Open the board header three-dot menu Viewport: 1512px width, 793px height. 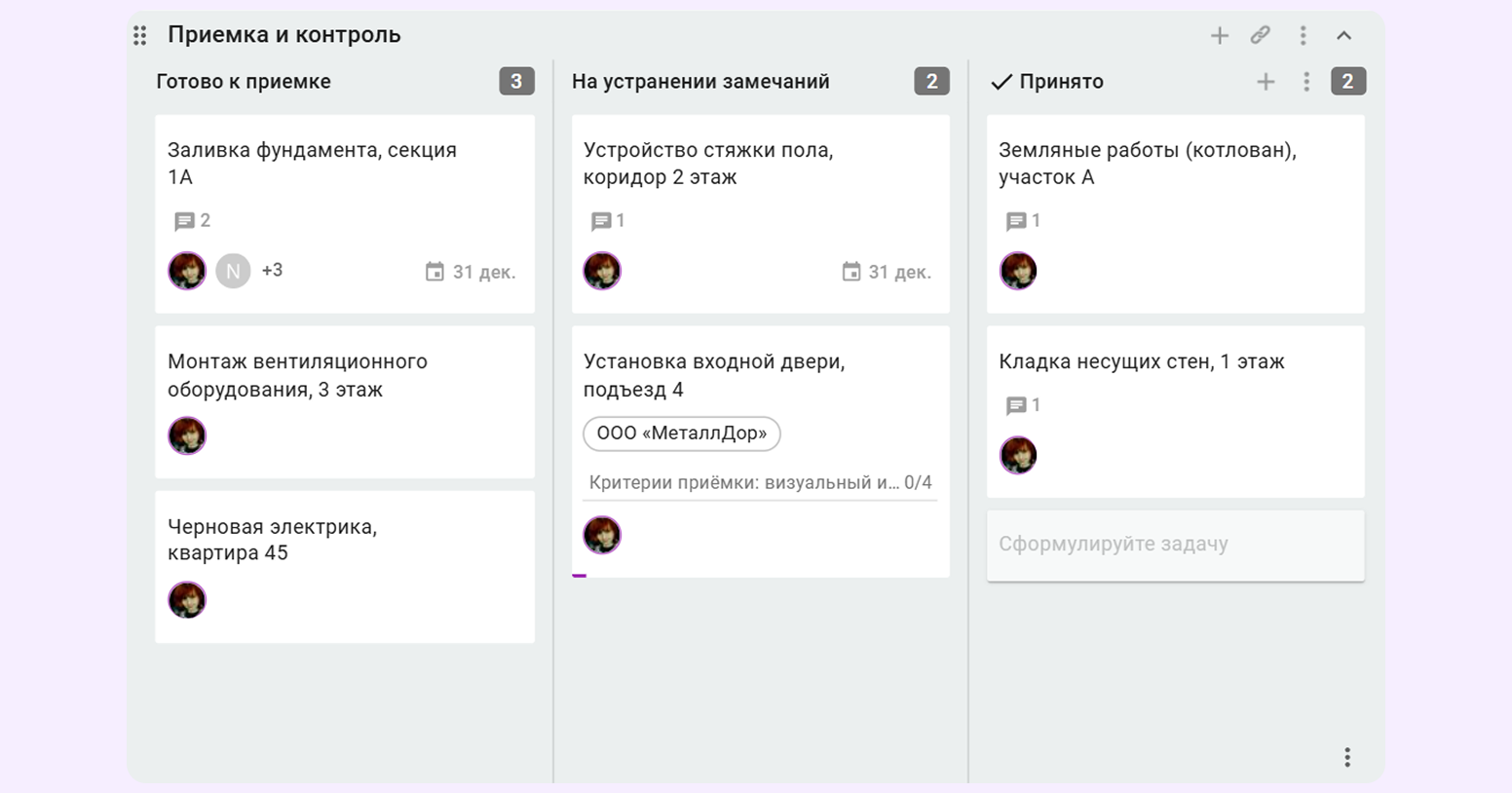point(1303,36)
